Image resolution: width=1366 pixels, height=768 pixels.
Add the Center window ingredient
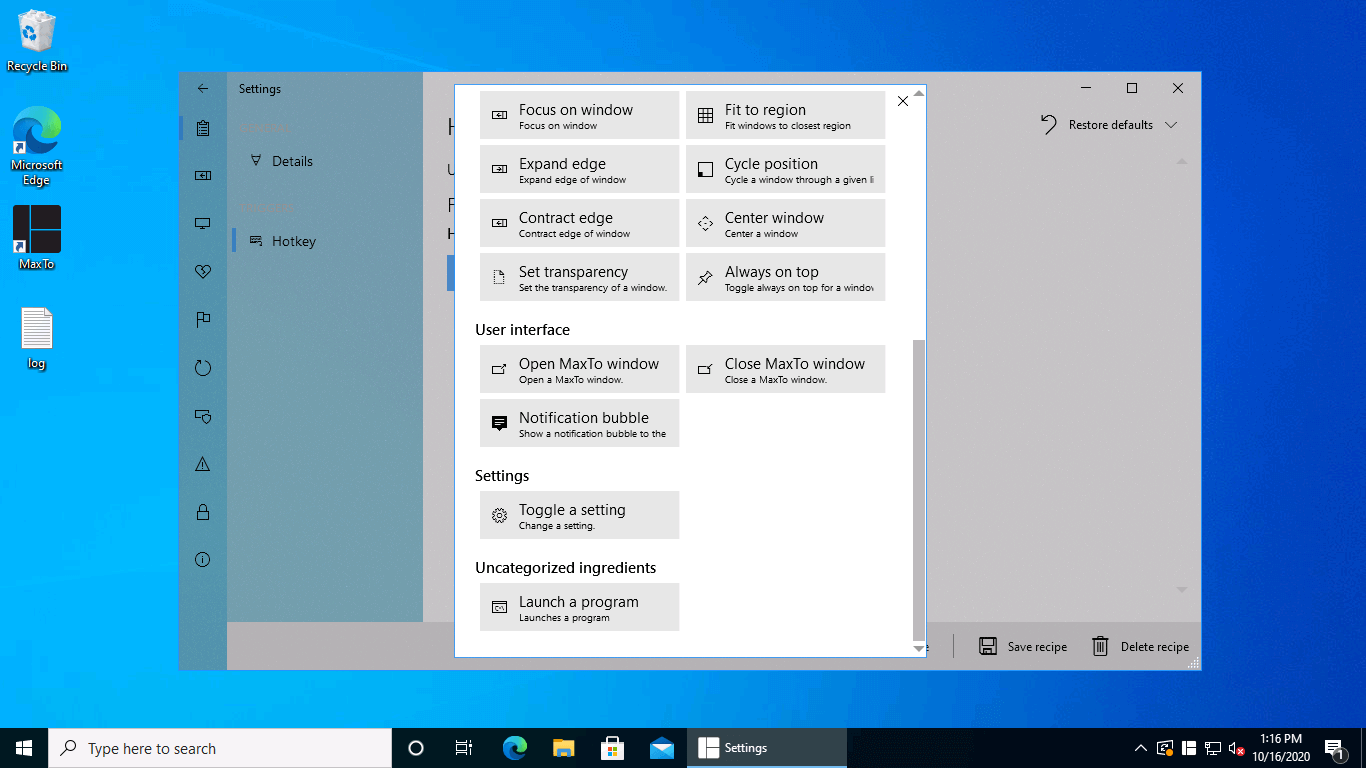pyautogui.click(x=785, y=224)
